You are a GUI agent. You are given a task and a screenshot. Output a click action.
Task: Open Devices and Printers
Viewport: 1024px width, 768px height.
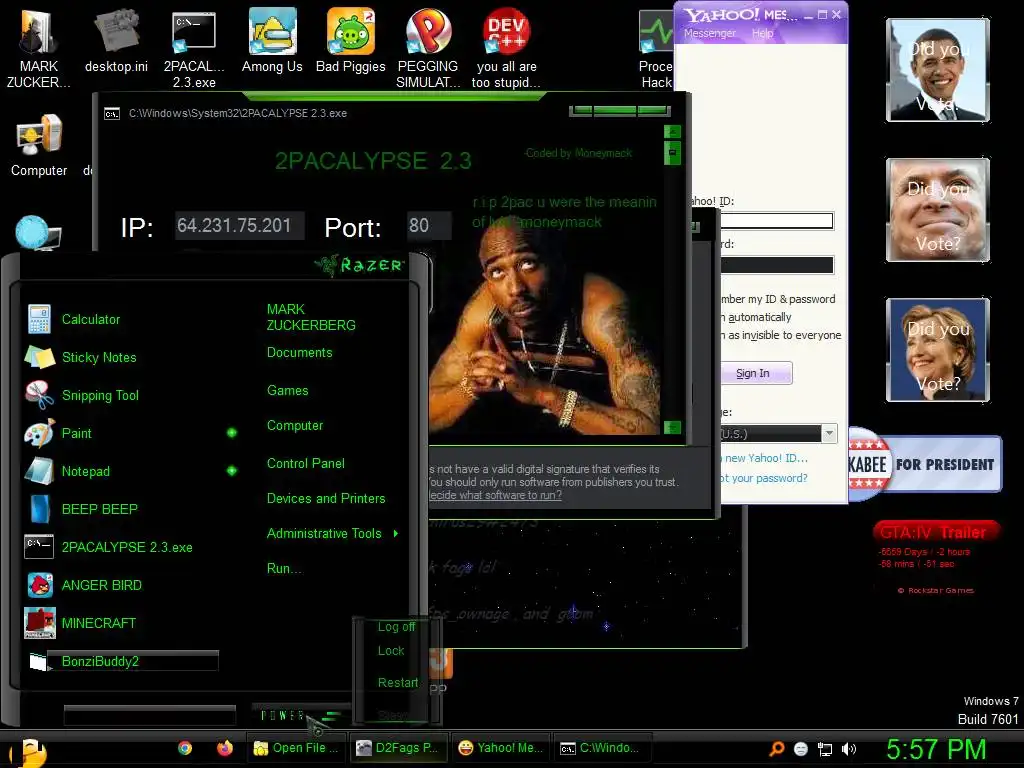pyautogui.click(x=326, y=498)
